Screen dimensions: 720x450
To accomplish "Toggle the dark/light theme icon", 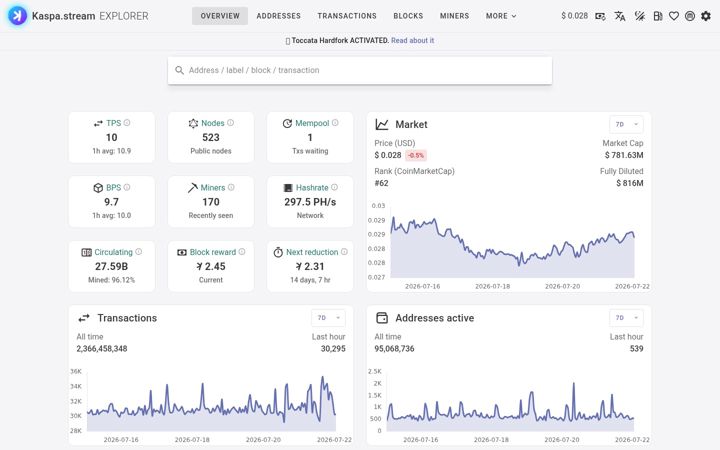I will pyautogui.click(x=640, y=16).
